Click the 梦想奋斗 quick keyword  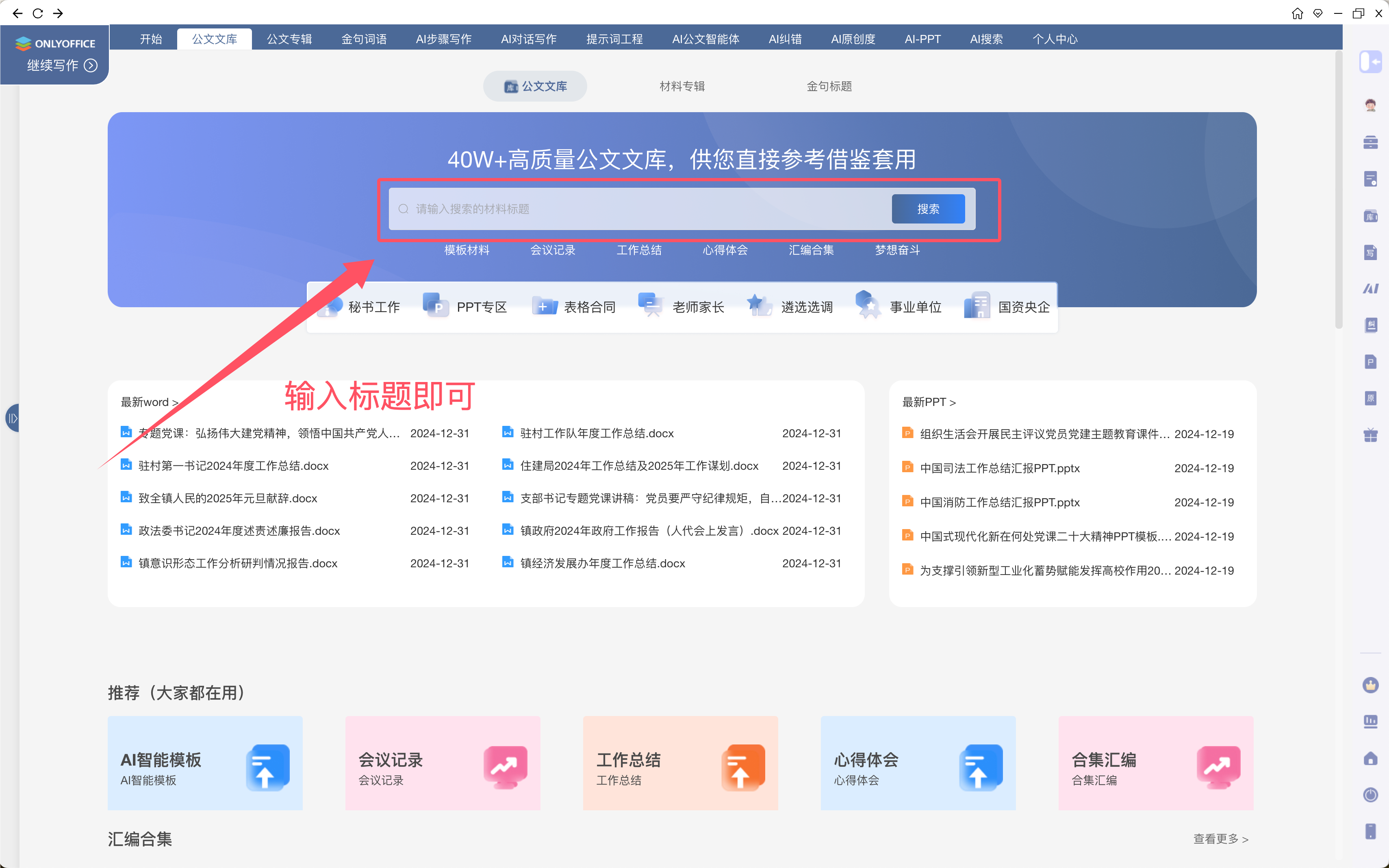(897, 250)
